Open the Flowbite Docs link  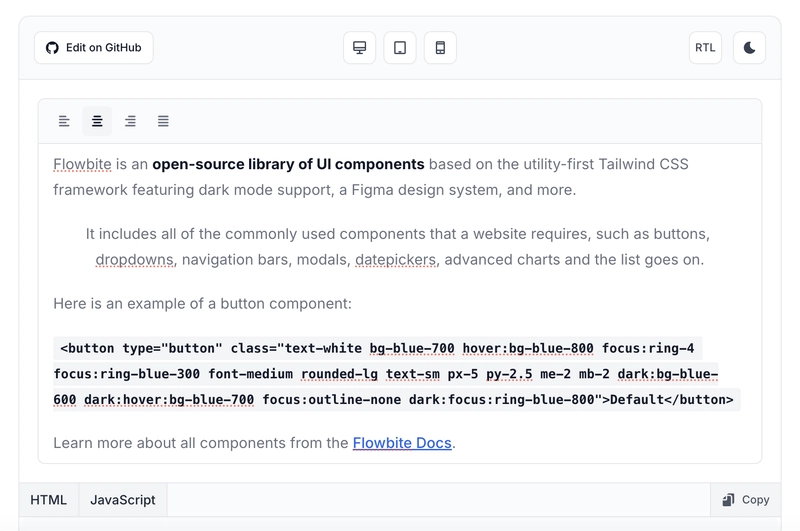click(402, 443)
